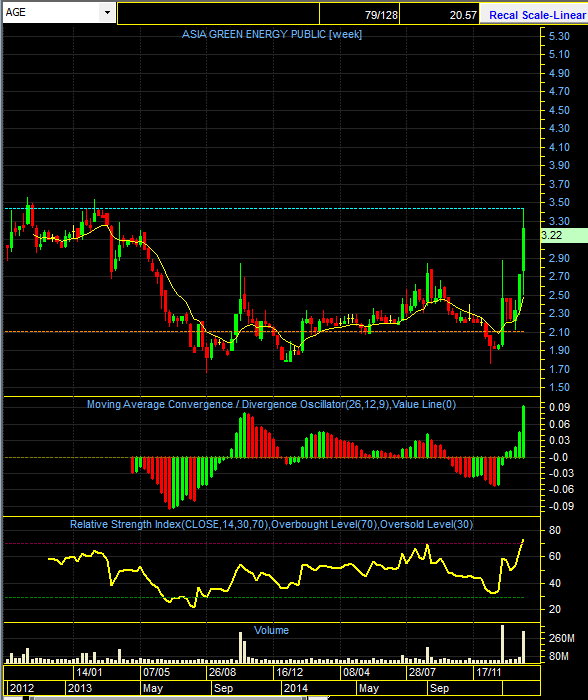Click the 2013 year label
The height and width of the screenshot is (700, 588).
pyautogui.click(x=79, y=688)
